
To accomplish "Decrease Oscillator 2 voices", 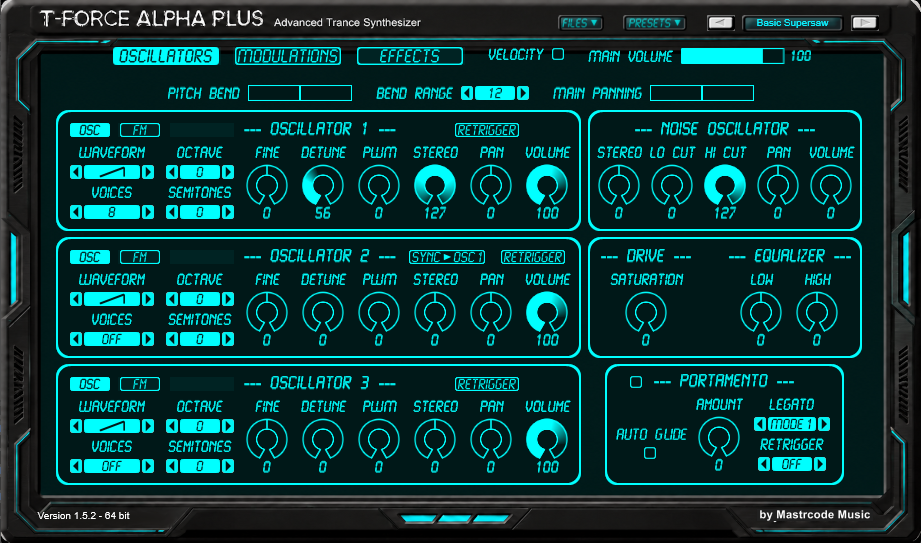I will (76, 339).
